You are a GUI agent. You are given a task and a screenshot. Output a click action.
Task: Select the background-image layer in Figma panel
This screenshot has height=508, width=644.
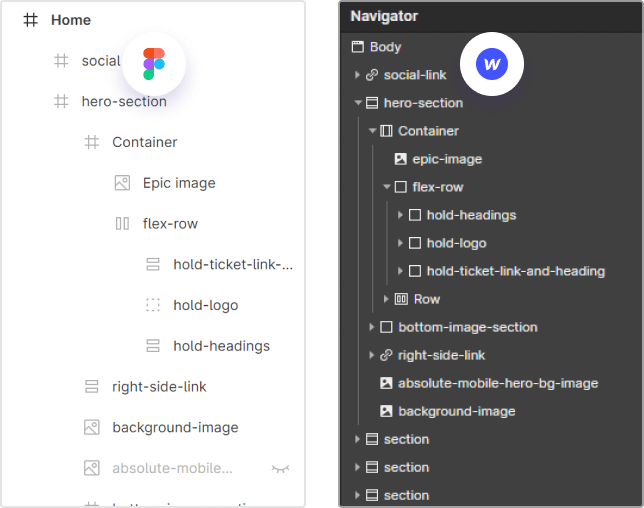175,427
